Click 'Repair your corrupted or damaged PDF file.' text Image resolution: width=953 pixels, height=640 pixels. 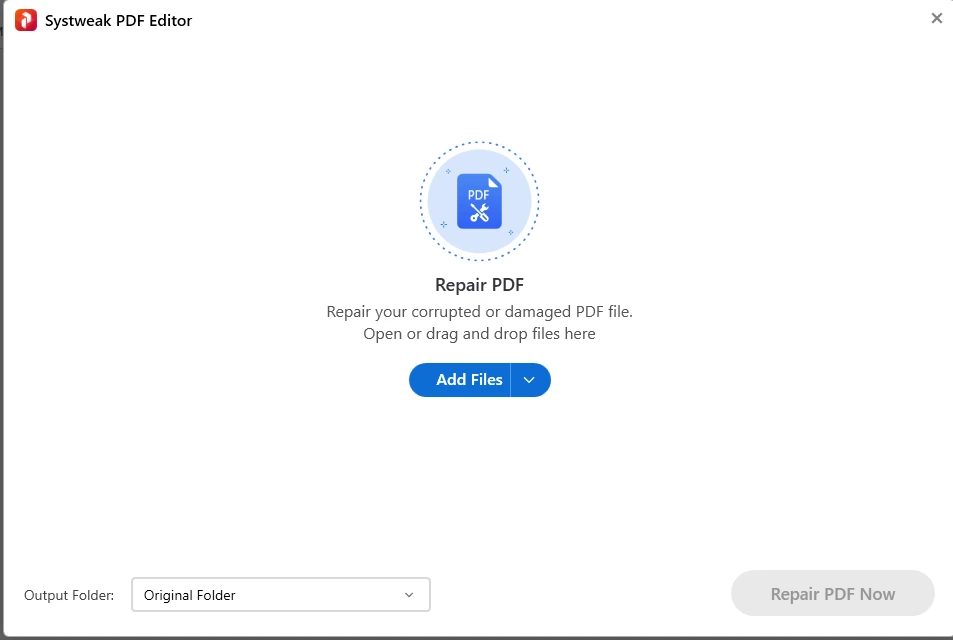(x=480, y=312)
